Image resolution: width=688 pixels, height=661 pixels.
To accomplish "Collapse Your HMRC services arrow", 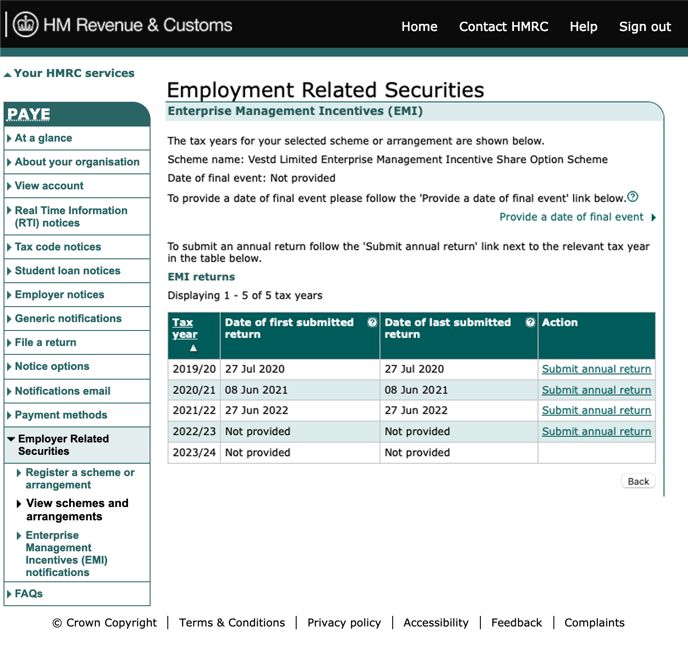I will point(7,75).
